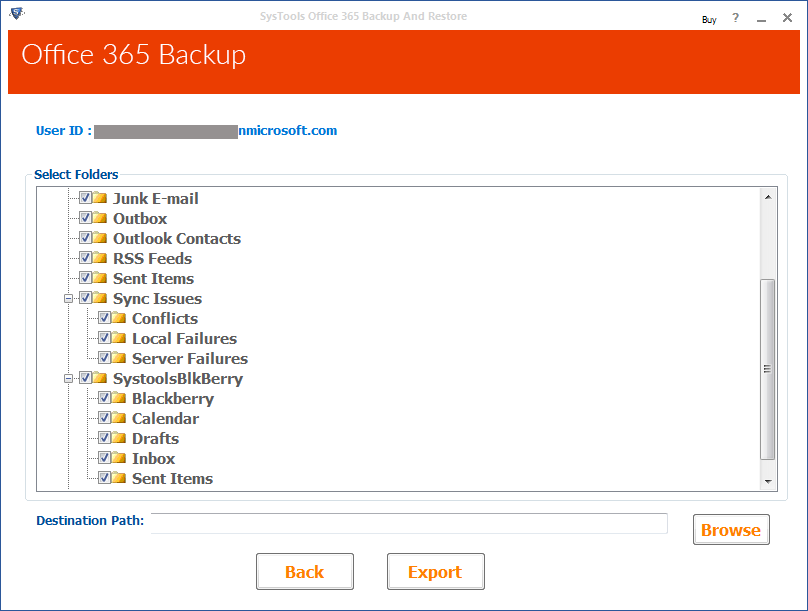Click the Conflicts folder icon
This screenshot has width=808, height=611.
(119, 318)
